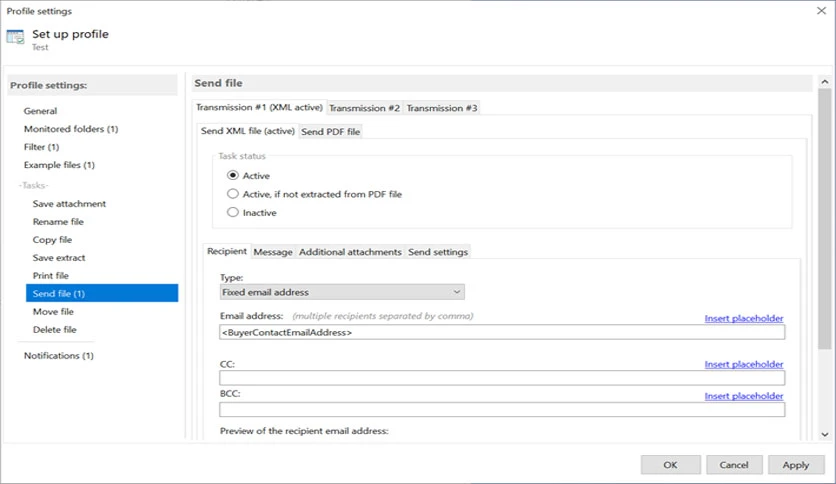836x484 pixels.
Task: Select Example files (1)
Action: click(x=59, y=165)
